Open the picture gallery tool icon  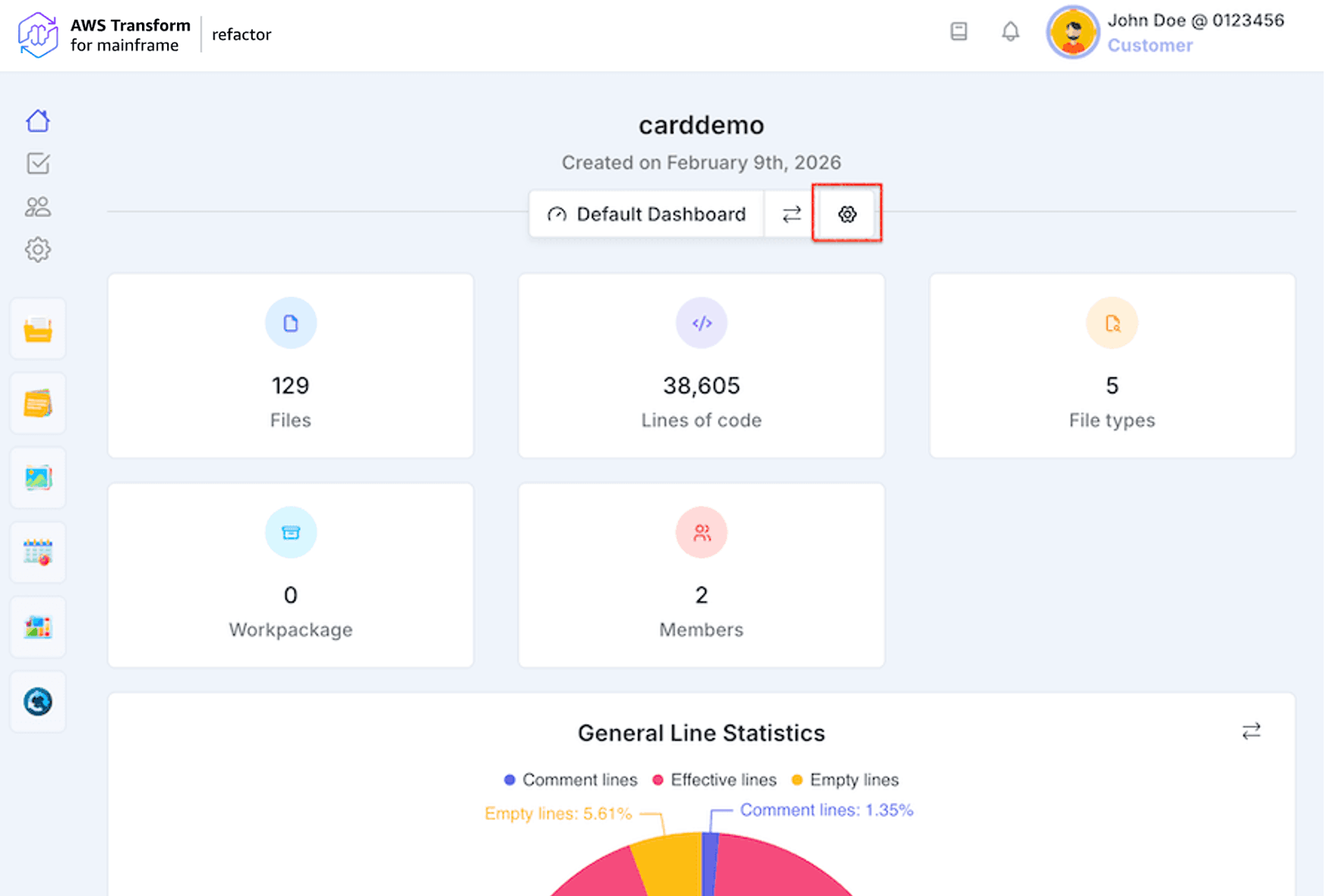pyautogui.click(x=38, y=478)
